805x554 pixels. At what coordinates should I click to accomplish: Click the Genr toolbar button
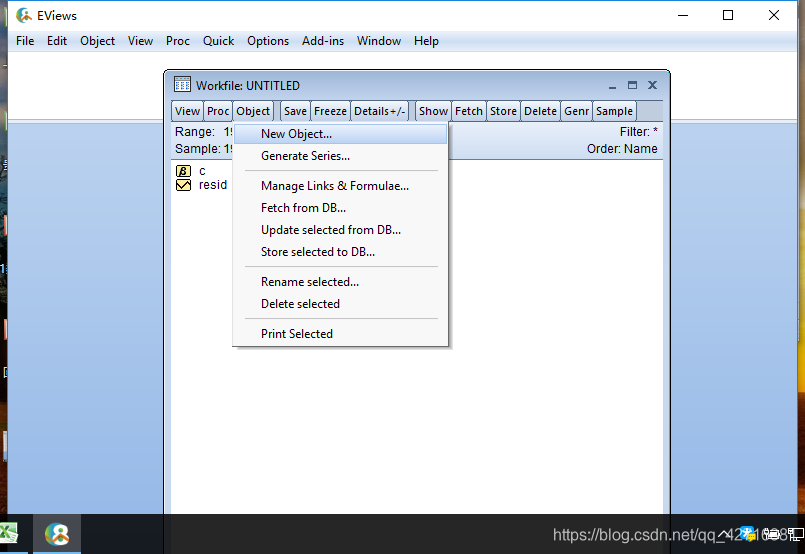[577, 111]
